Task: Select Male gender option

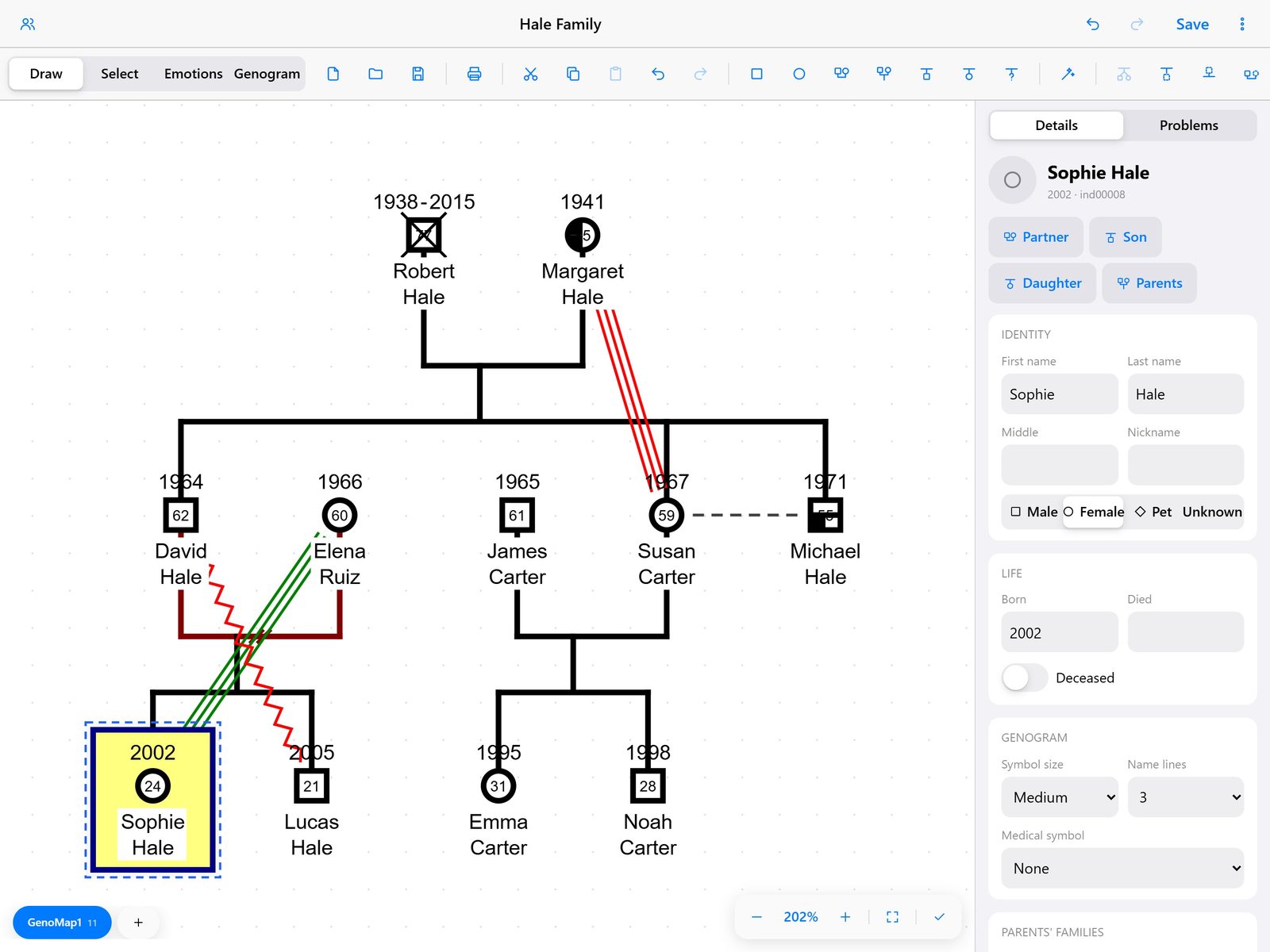Action: 1033,512
